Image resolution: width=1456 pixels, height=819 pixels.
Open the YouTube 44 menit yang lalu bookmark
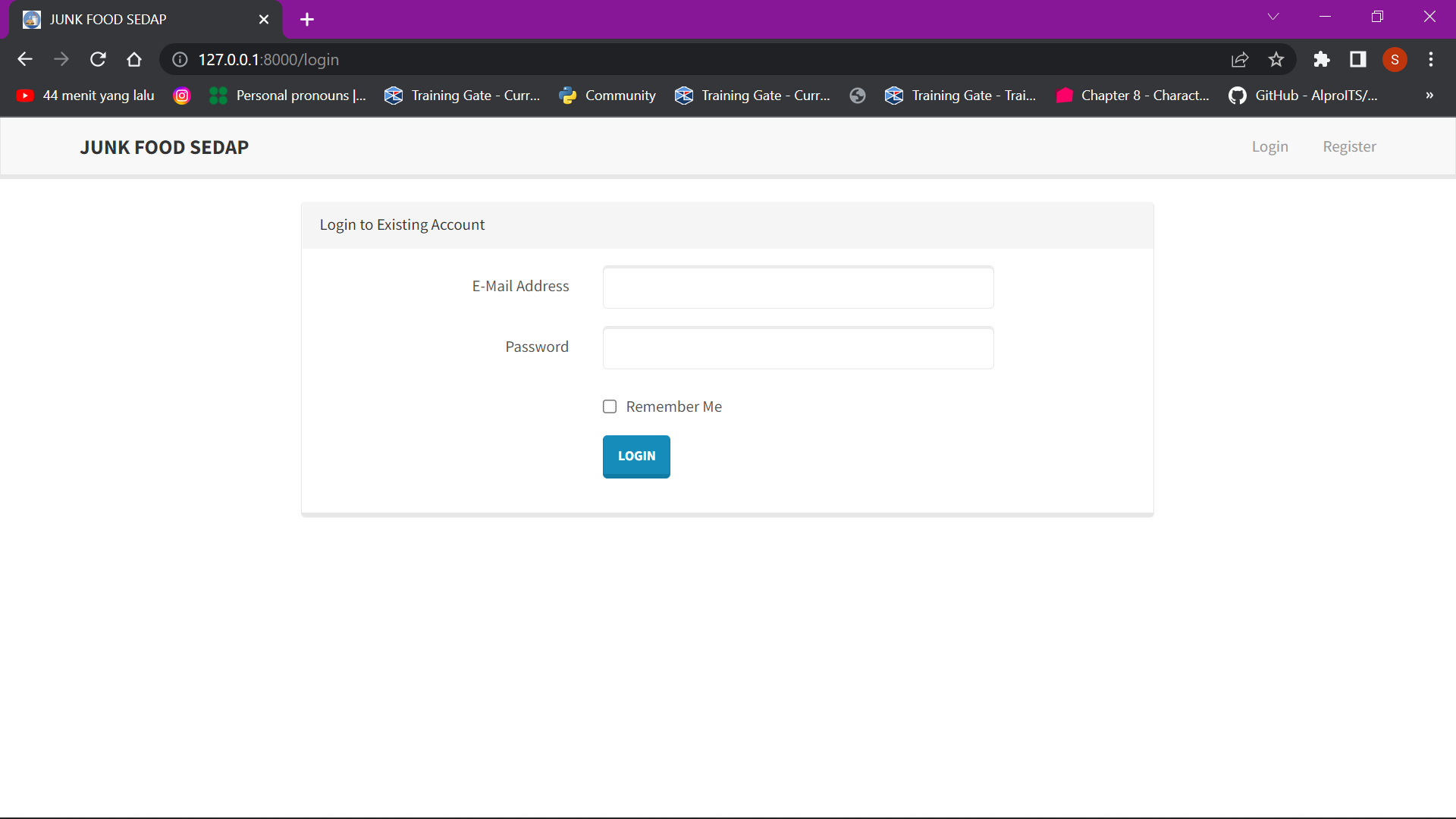pos(86,96)
